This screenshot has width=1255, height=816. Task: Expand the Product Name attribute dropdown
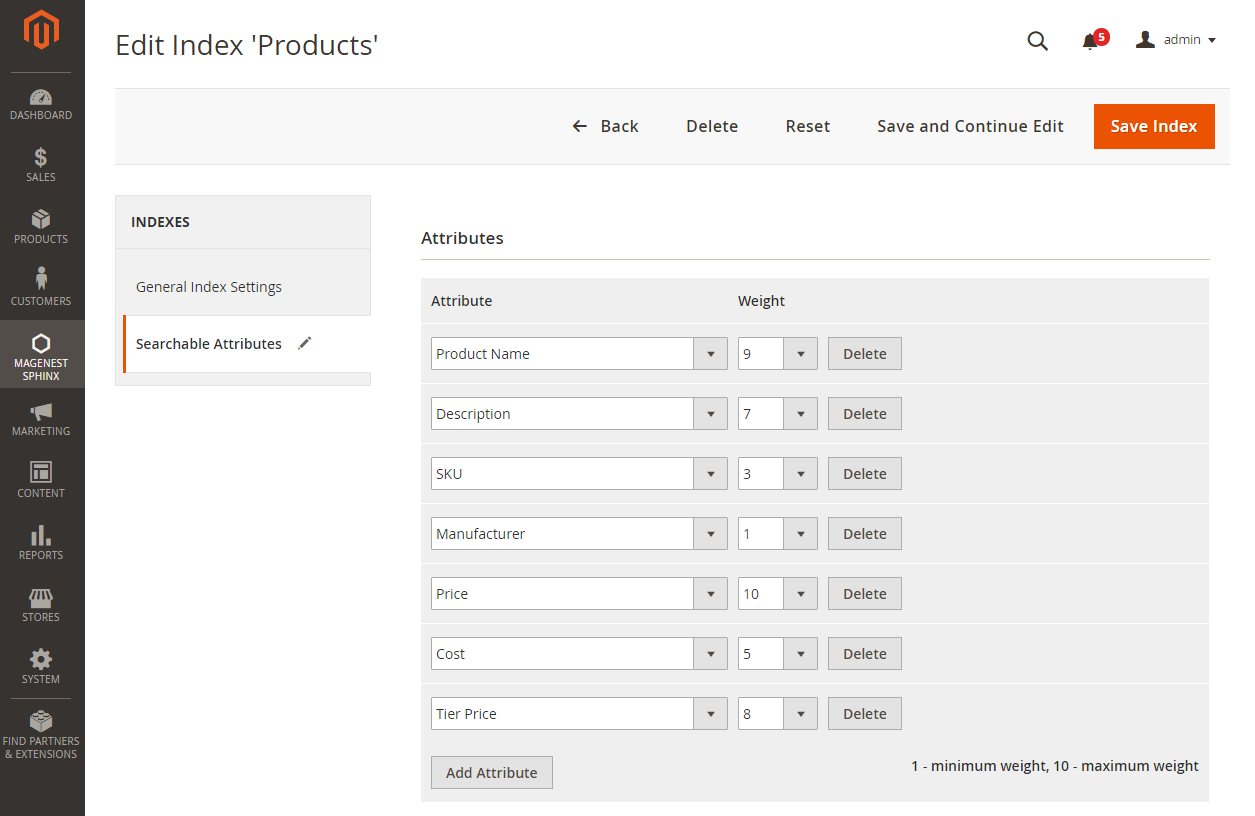tap(710, 353)
